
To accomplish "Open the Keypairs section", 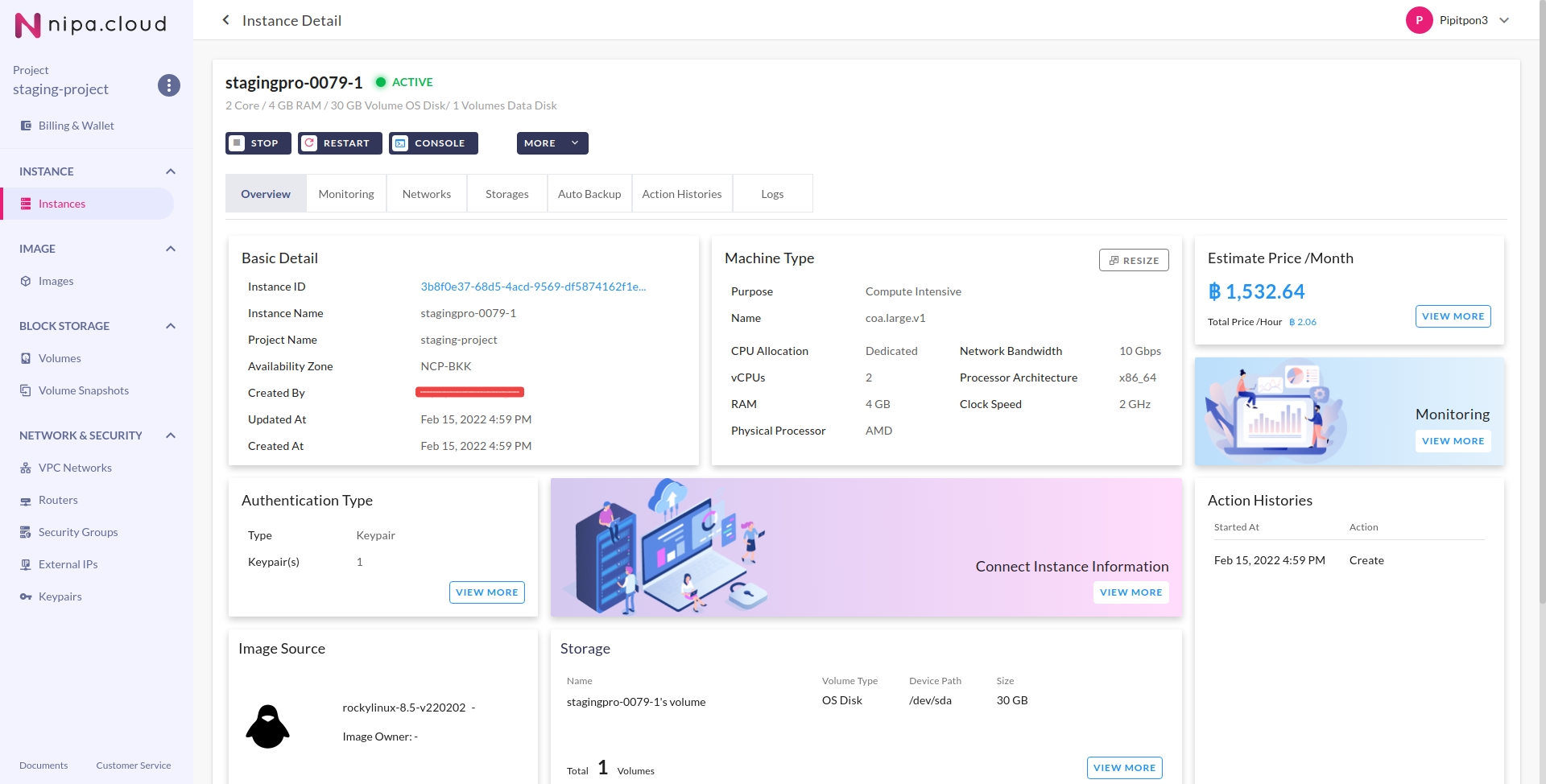I will point(60,596).
